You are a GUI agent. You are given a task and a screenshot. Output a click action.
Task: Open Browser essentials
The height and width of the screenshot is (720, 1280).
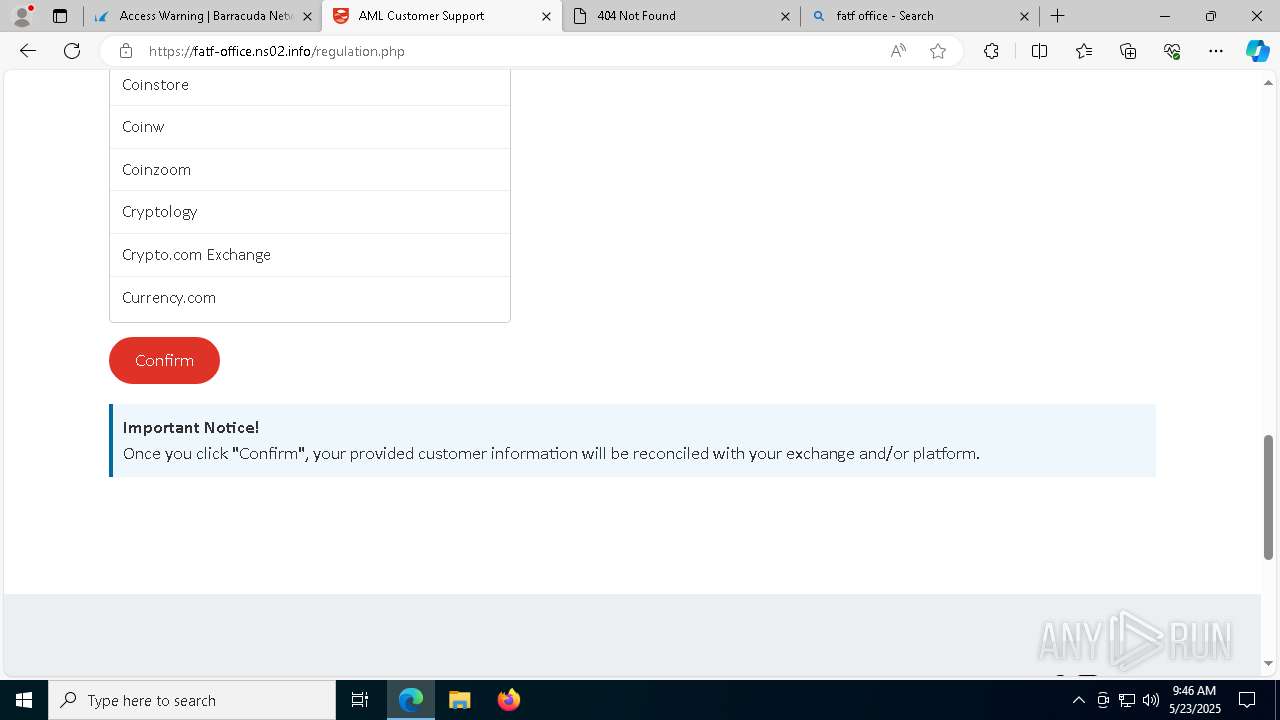click(x=1172, y=51)
